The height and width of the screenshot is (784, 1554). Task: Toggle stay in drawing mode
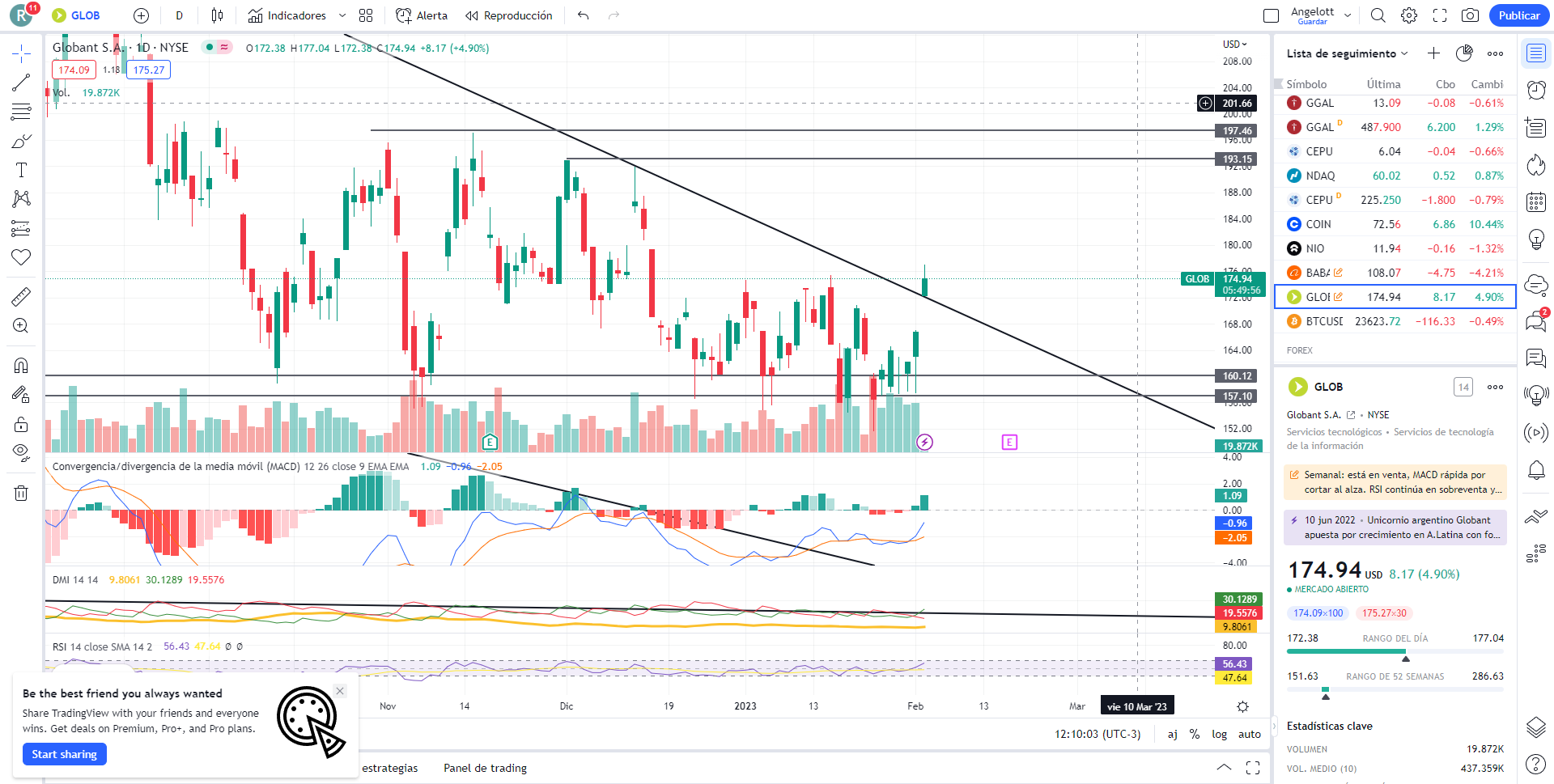coord(21,395)
